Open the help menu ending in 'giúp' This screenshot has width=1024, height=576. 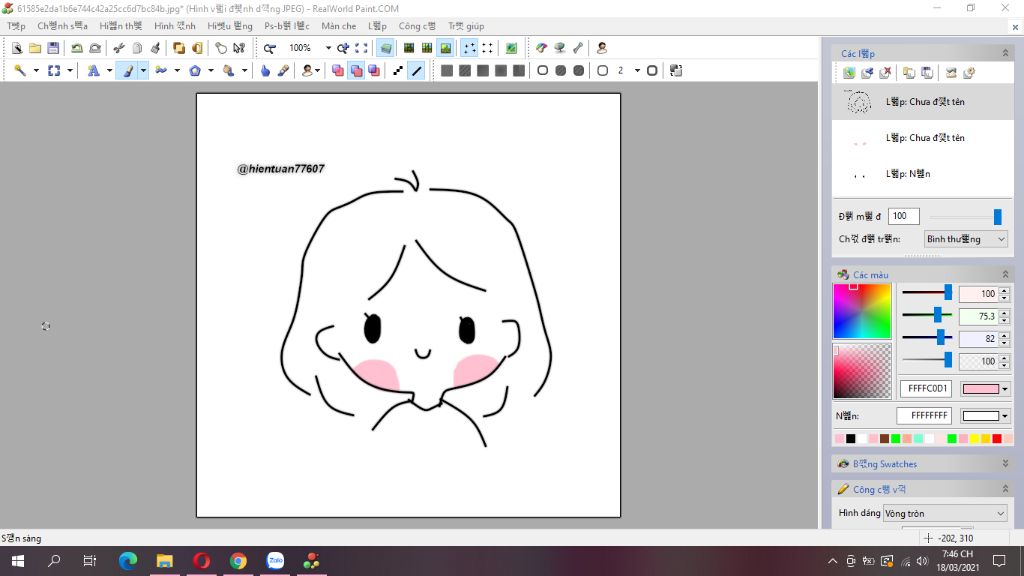466,26
